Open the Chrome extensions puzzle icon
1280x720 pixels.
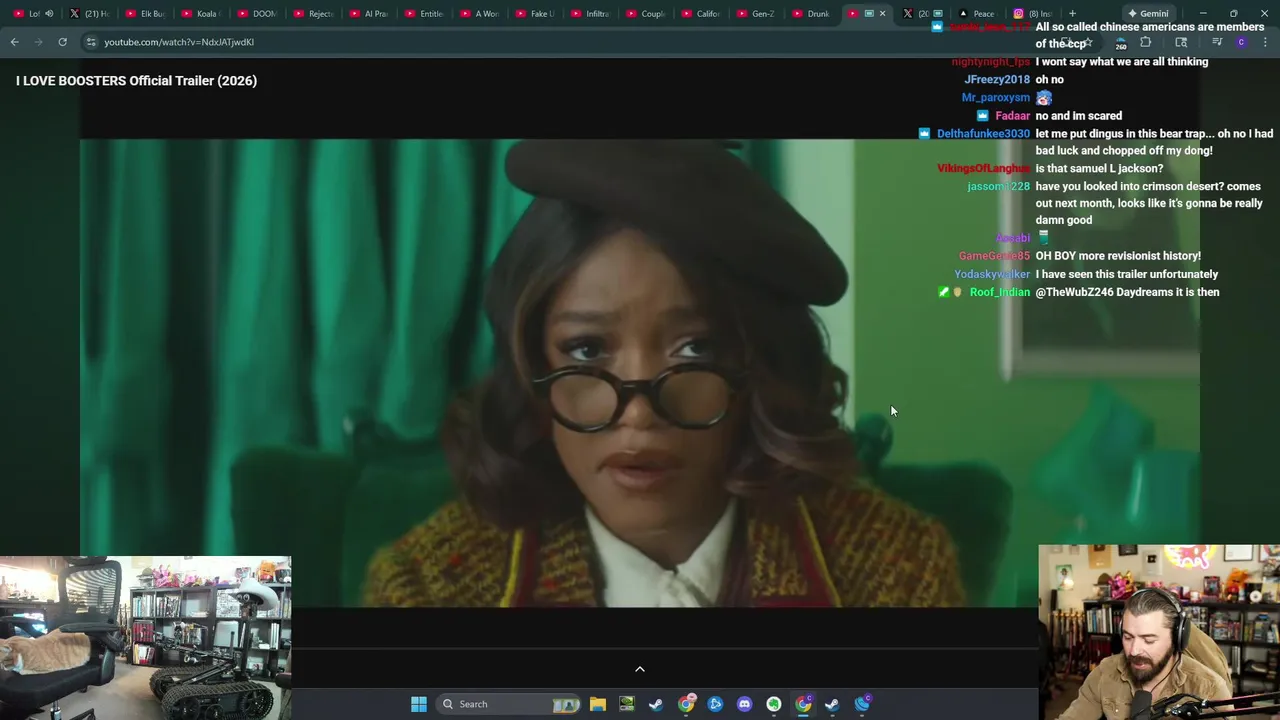1145,42
